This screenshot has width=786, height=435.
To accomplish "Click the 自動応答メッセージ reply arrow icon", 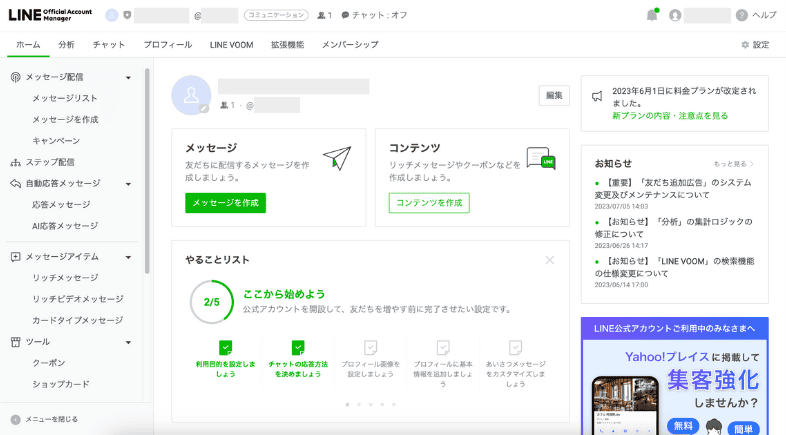I will click(x=16, y=183).
